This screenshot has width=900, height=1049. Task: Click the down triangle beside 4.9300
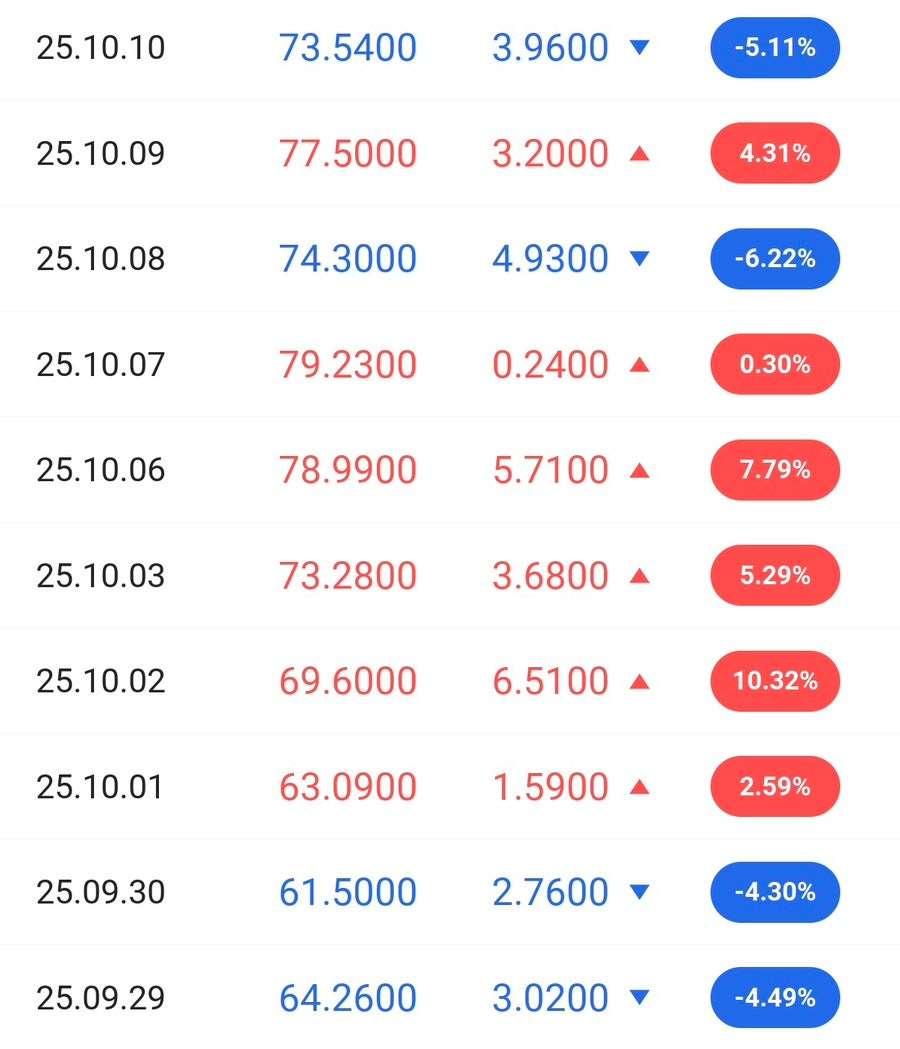(x=640, y=259)
